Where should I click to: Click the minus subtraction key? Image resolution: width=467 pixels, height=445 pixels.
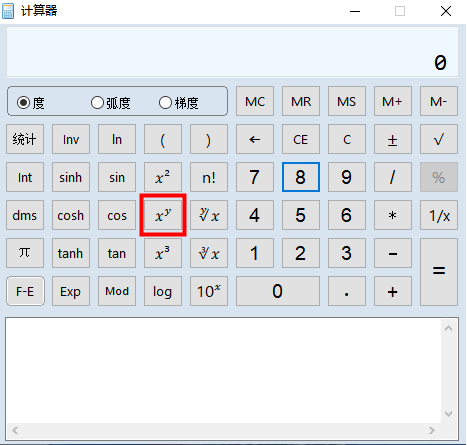pyautogui.click(x=393, y=253)
